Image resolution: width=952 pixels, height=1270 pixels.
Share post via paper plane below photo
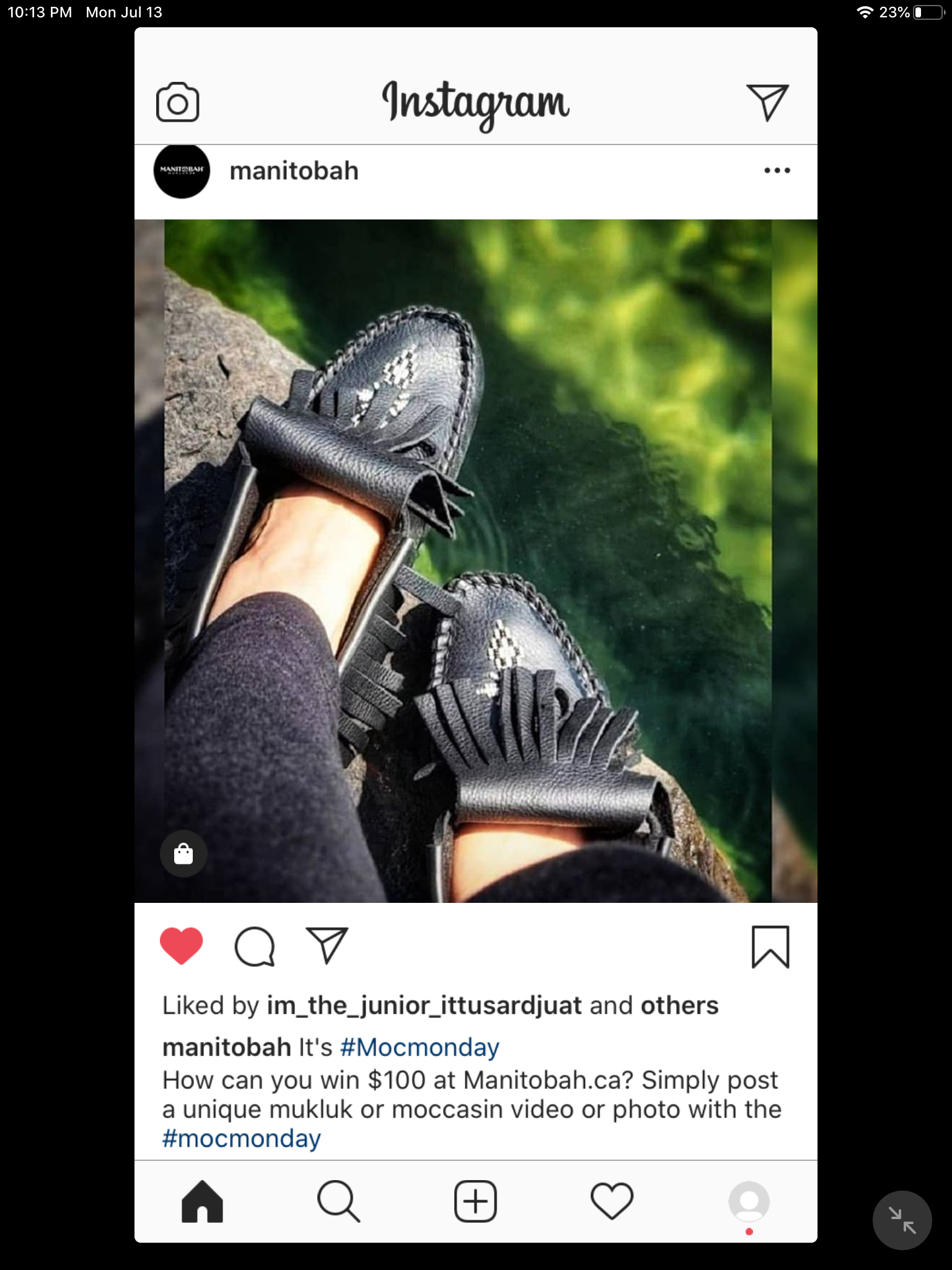point(327,946)
